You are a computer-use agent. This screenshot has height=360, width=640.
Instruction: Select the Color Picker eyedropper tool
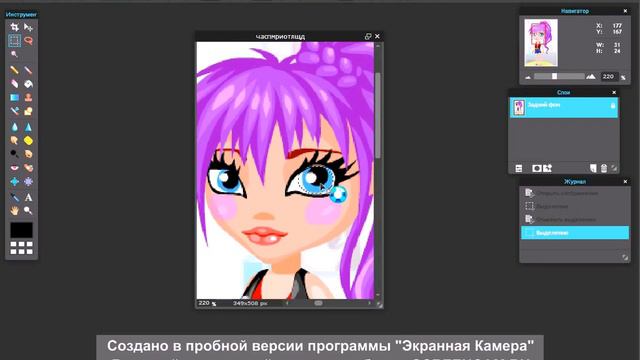pos(14,198)
